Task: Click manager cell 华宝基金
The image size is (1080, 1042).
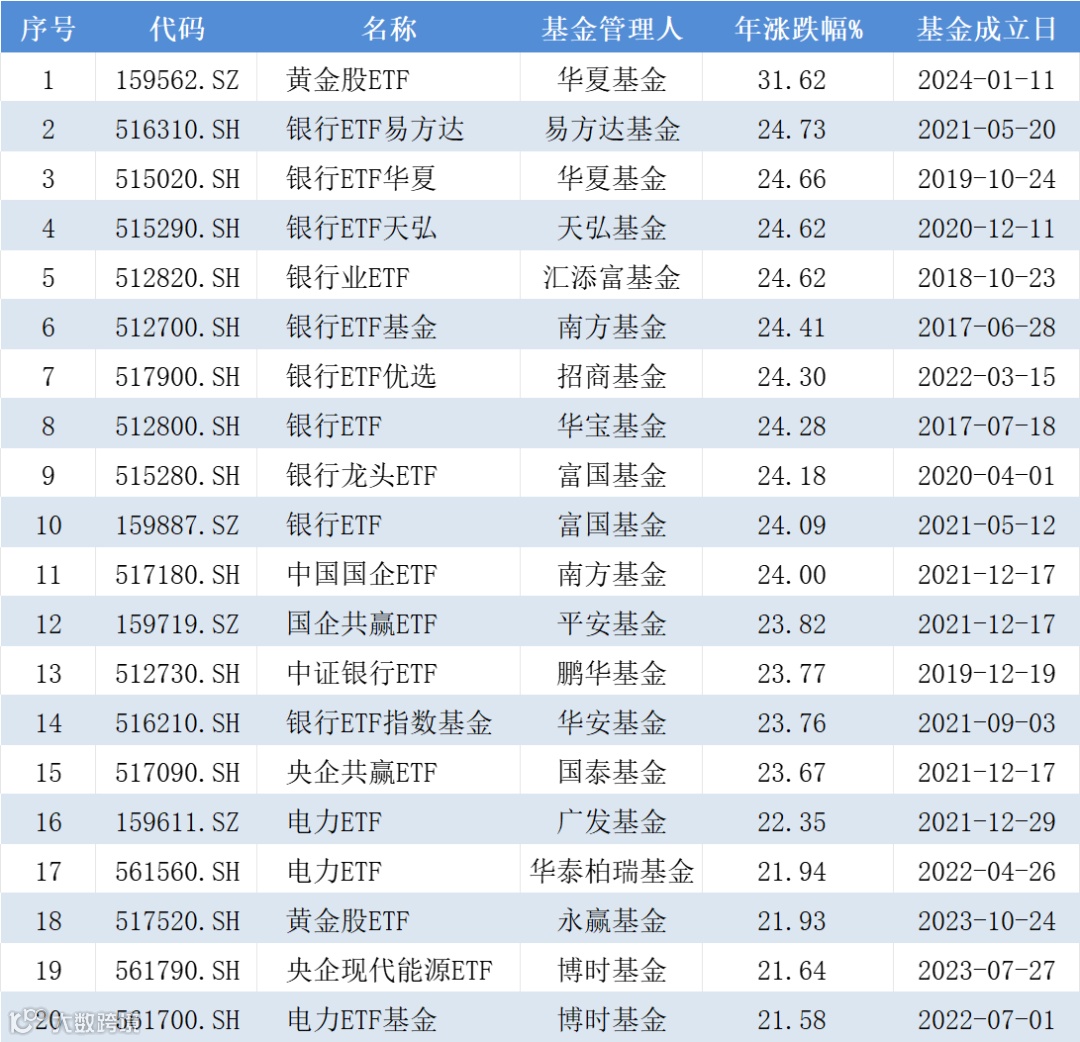Action: 612,426
